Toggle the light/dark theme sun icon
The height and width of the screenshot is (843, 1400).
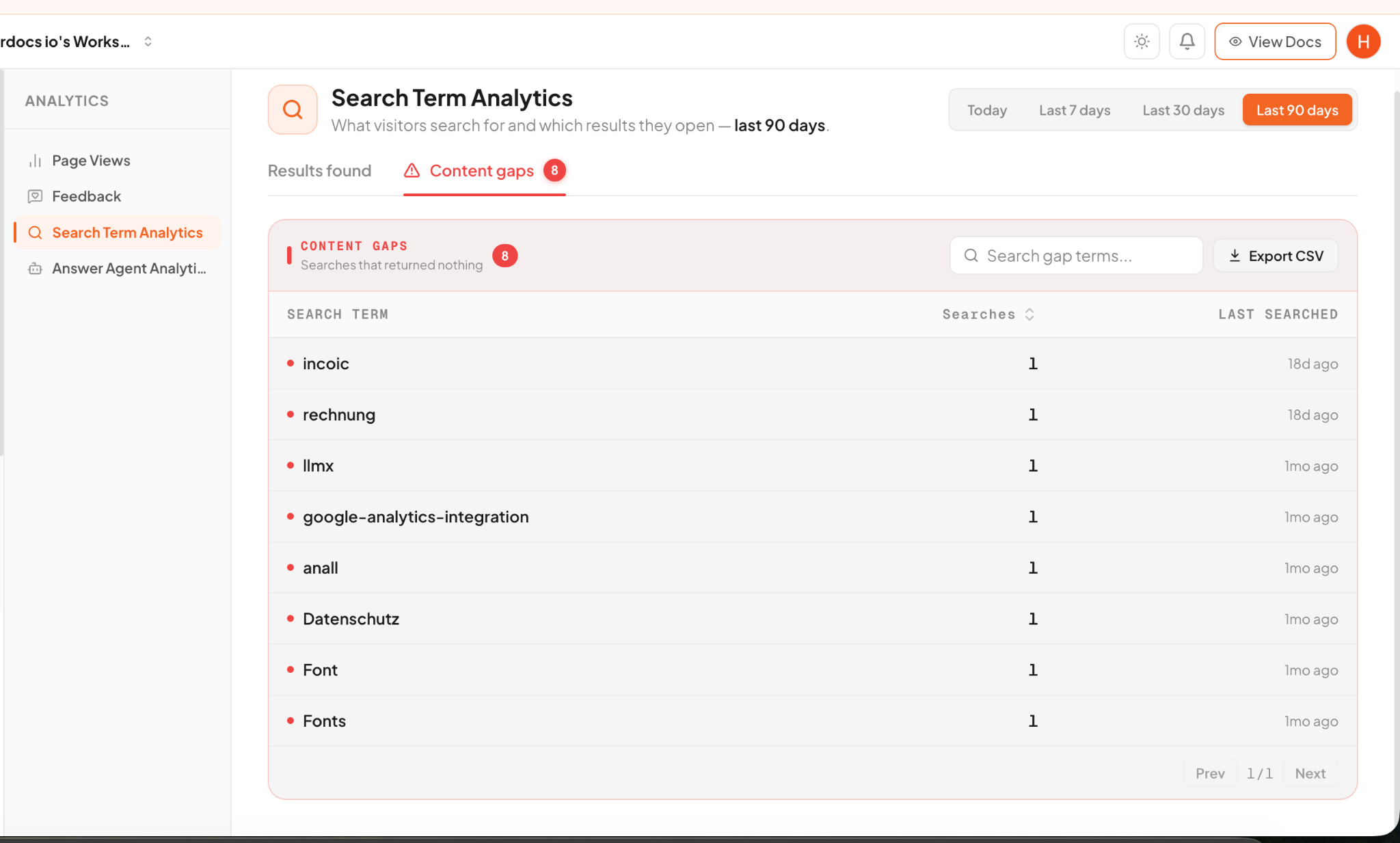point(1142,42)
